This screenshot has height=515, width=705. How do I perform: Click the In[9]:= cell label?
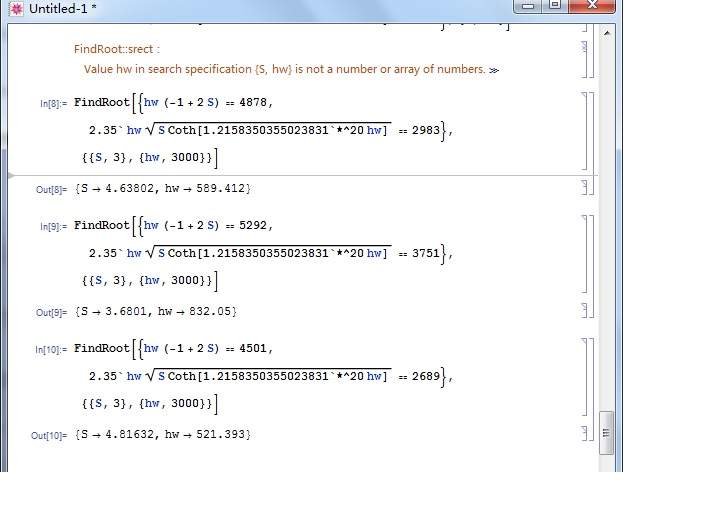pyautogui.click(x=54, y=227)
